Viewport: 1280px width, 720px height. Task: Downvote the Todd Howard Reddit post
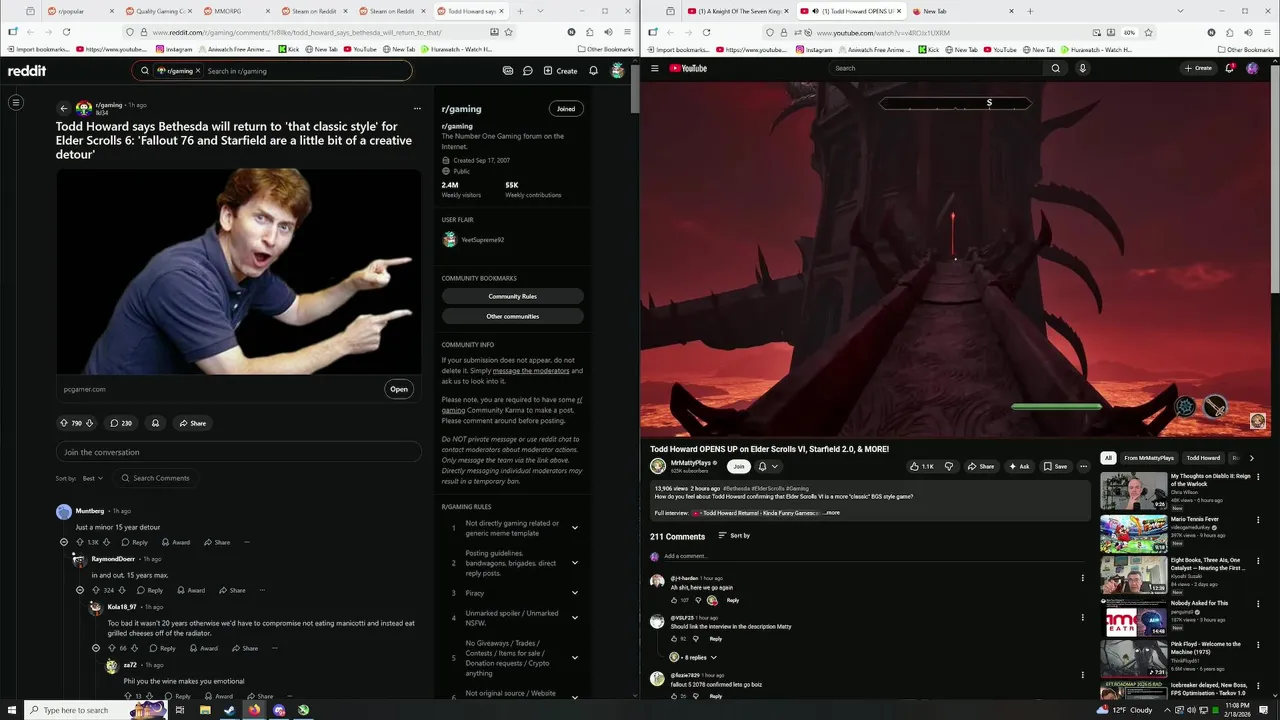pyautogui.click(x=89, y=423)
